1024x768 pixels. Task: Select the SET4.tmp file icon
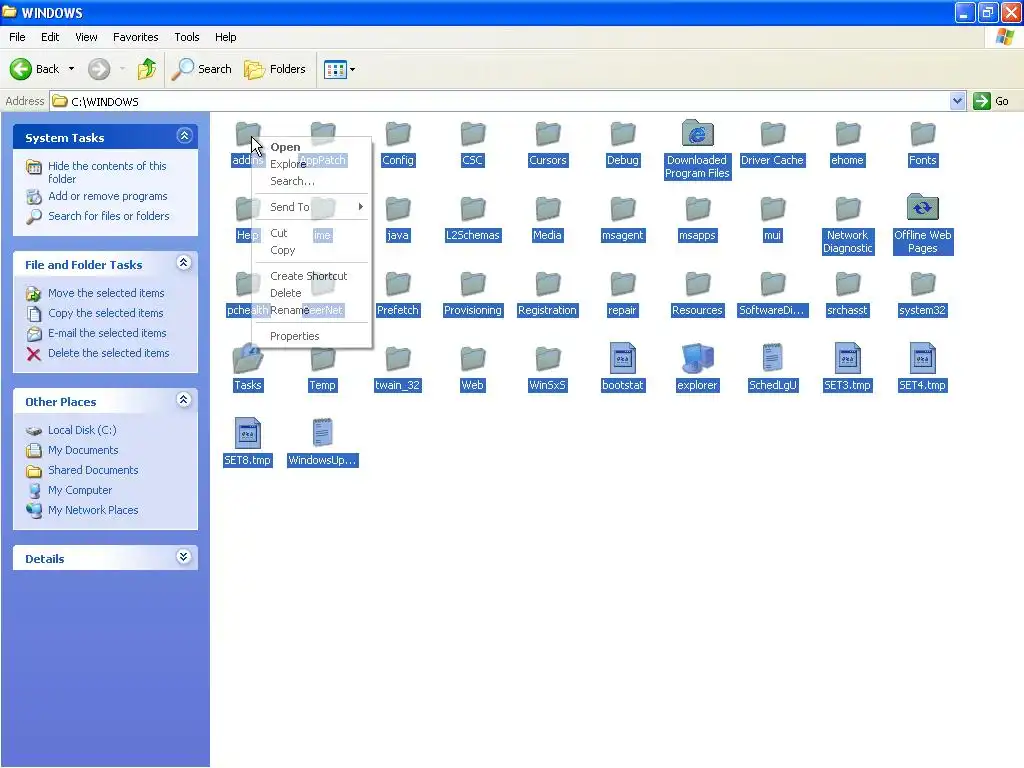click(922, 359)
